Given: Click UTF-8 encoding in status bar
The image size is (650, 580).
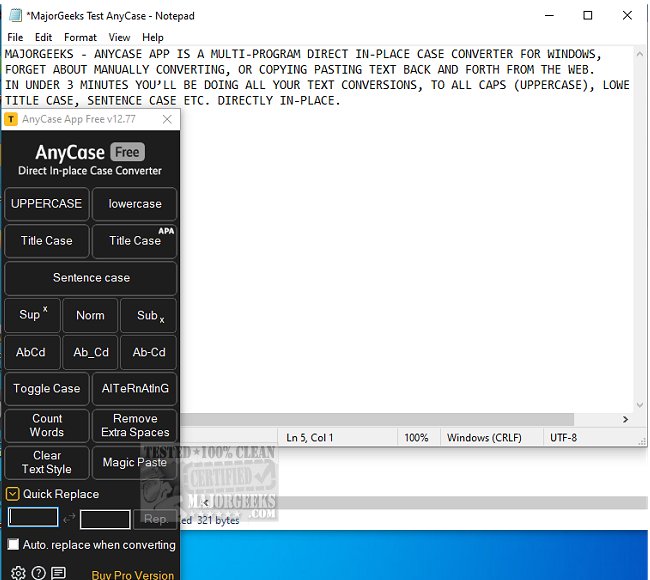Looking at the screenshot, I should tap(563, 438).
